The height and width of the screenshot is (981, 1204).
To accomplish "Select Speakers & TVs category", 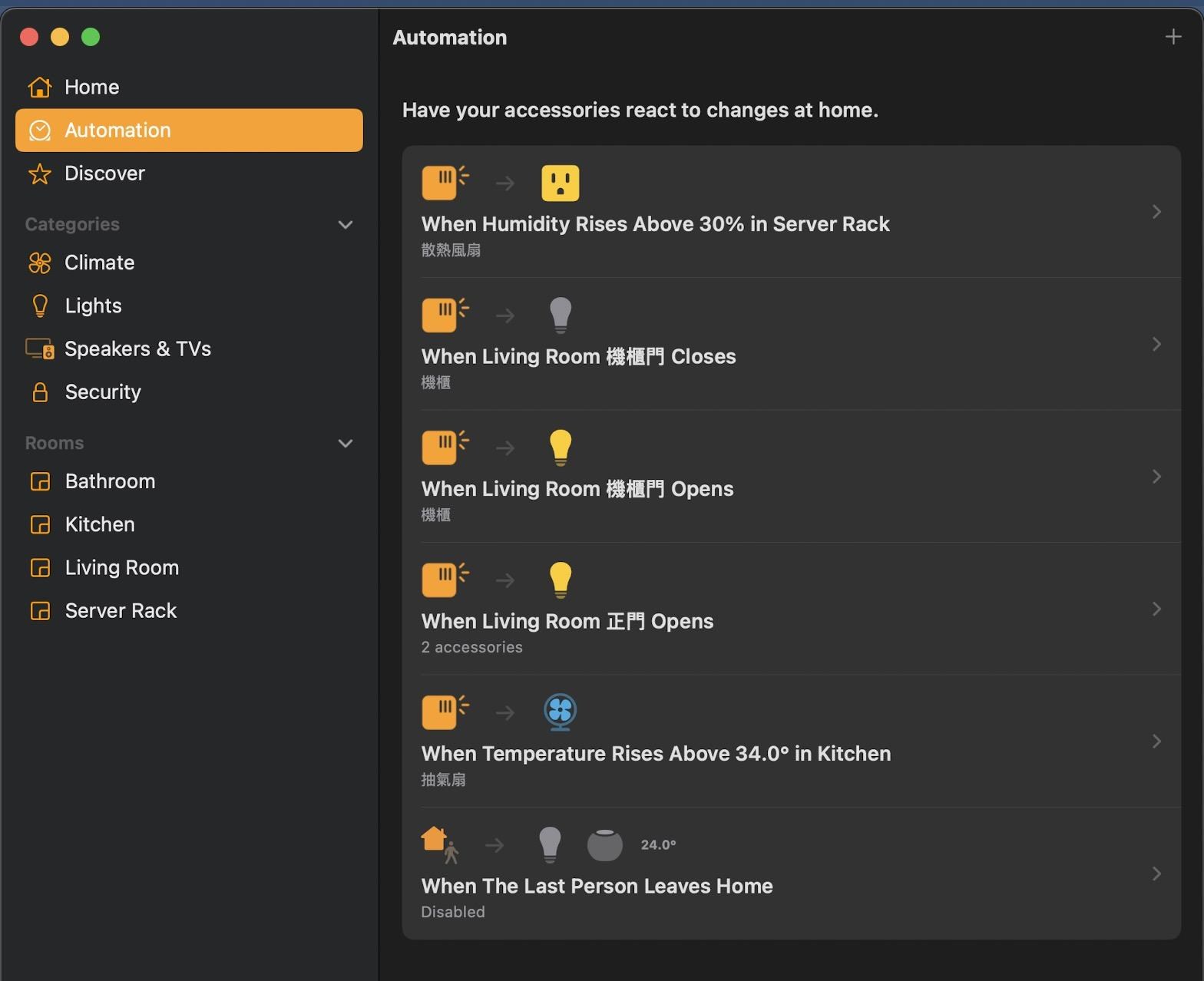I will click(x=137, y=349).
